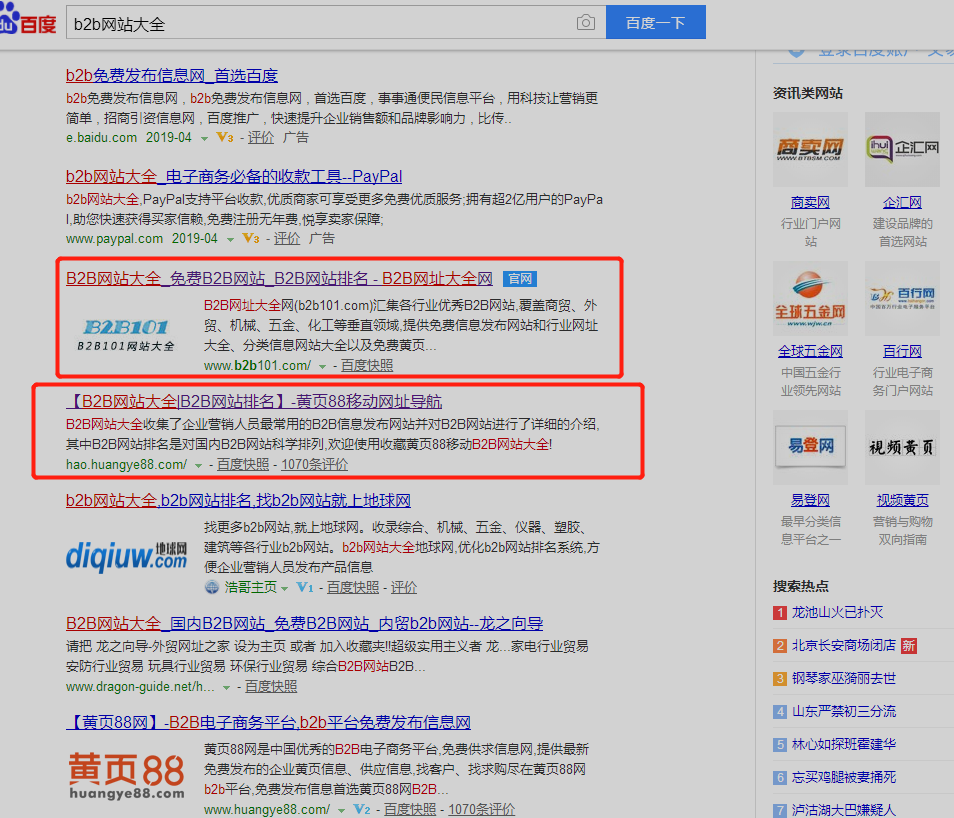
Task: Open 找b2b网站就上地球网 result title
Action: [x=238, y=500]
